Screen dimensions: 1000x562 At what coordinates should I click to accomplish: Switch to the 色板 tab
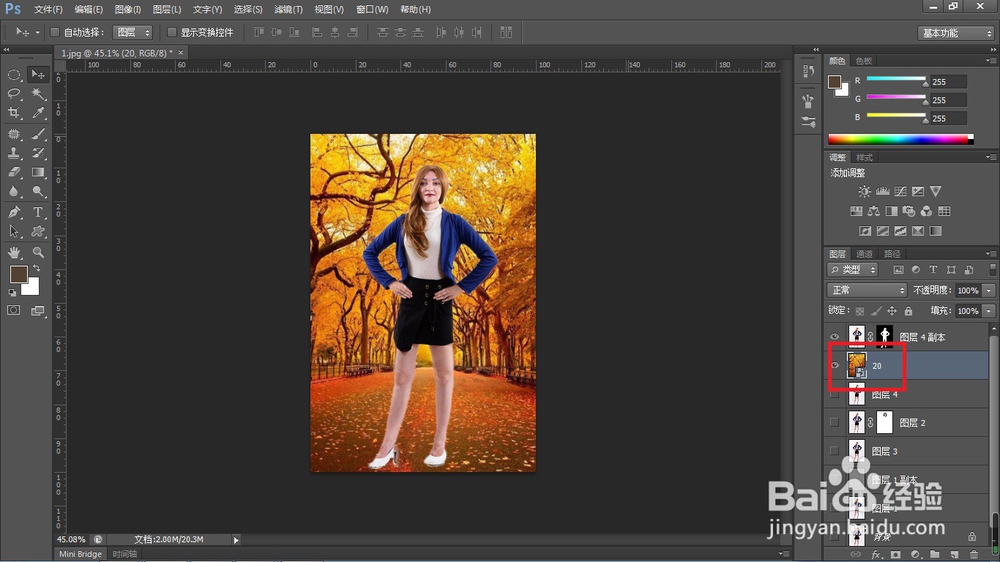(x=864, y=61)
